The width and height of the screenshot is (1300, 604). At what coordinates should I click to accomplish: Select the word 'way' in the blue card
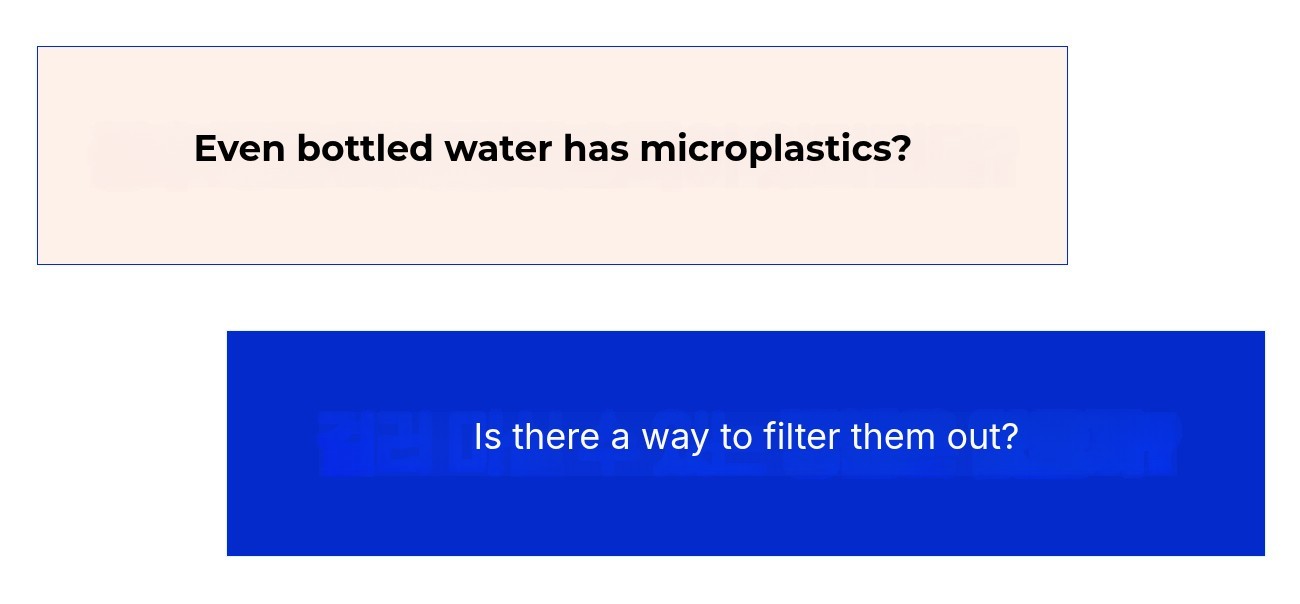(675, 438)
